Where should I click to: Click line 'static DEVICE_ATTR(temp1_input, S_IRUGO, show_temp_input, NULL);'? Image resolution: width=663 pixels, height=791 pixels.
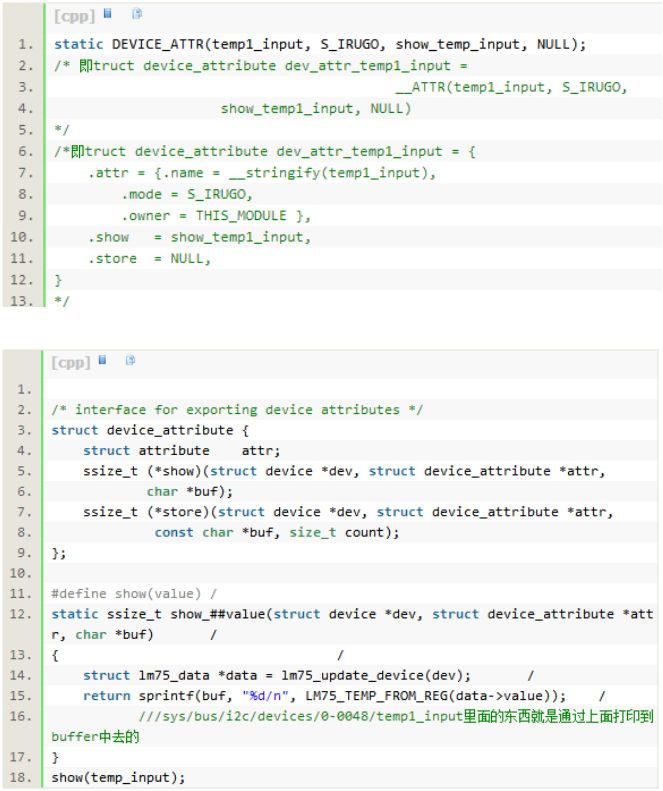tap(320, 44)
